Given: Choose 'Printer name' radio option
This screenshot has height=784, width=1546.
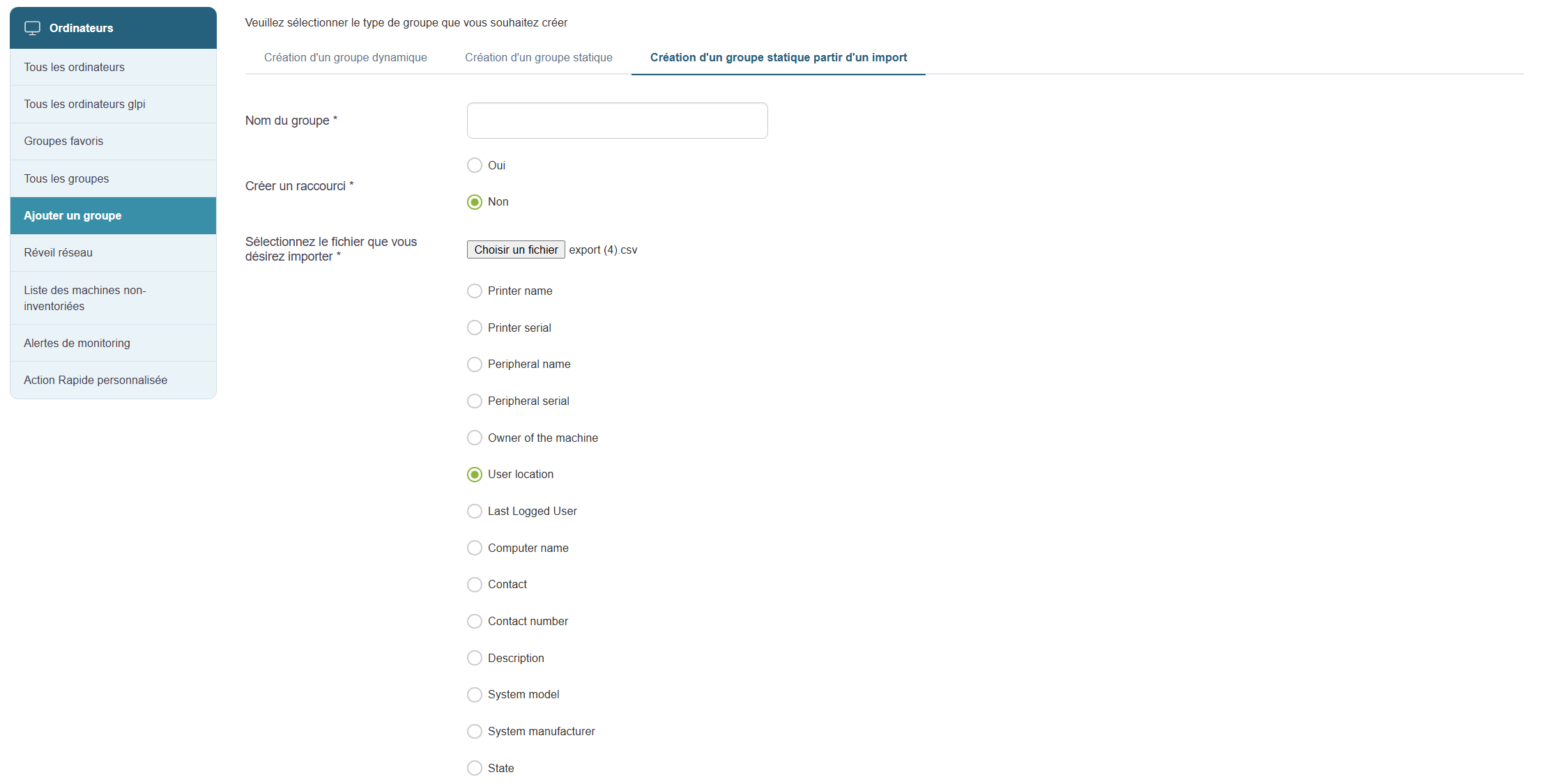Looking at the screenshot, I should pyautogui.click(x=475, y=291).
